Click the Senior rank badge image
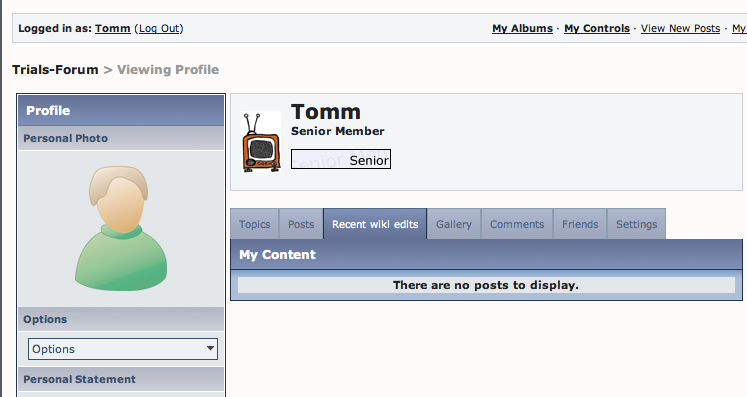This screenshot has height=397, width=747. tap(341, 159)
